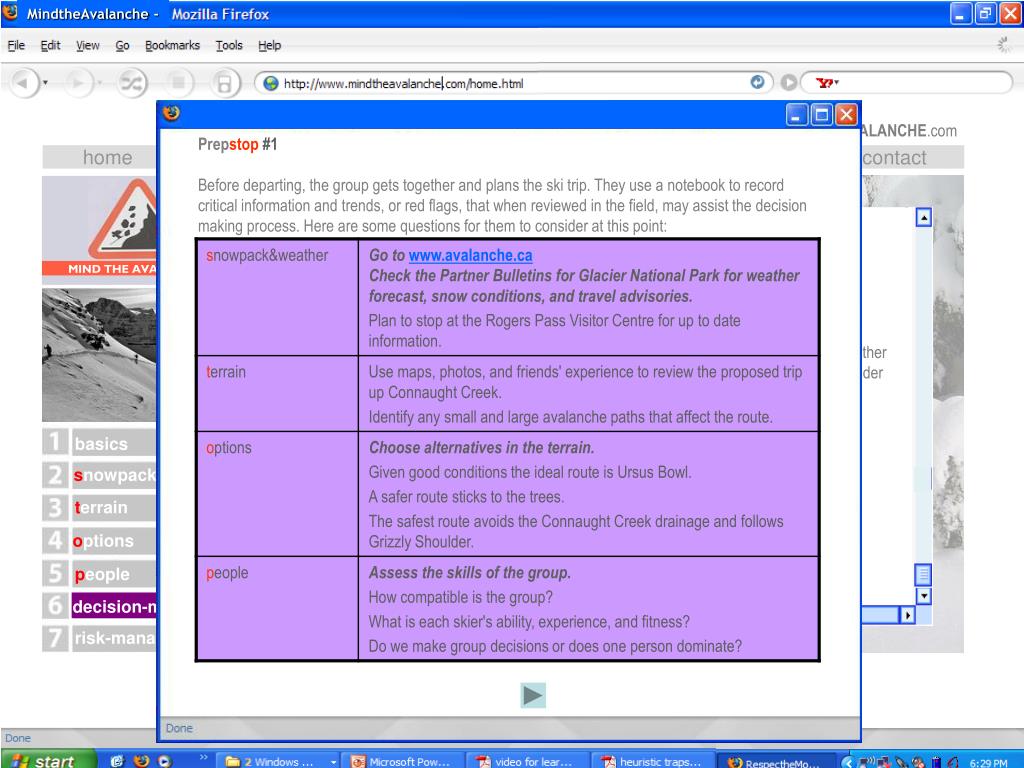Switch to video for learning PDF taskbar button
The height and width of the screenshot is (768, 1024).
coord(526,761)
